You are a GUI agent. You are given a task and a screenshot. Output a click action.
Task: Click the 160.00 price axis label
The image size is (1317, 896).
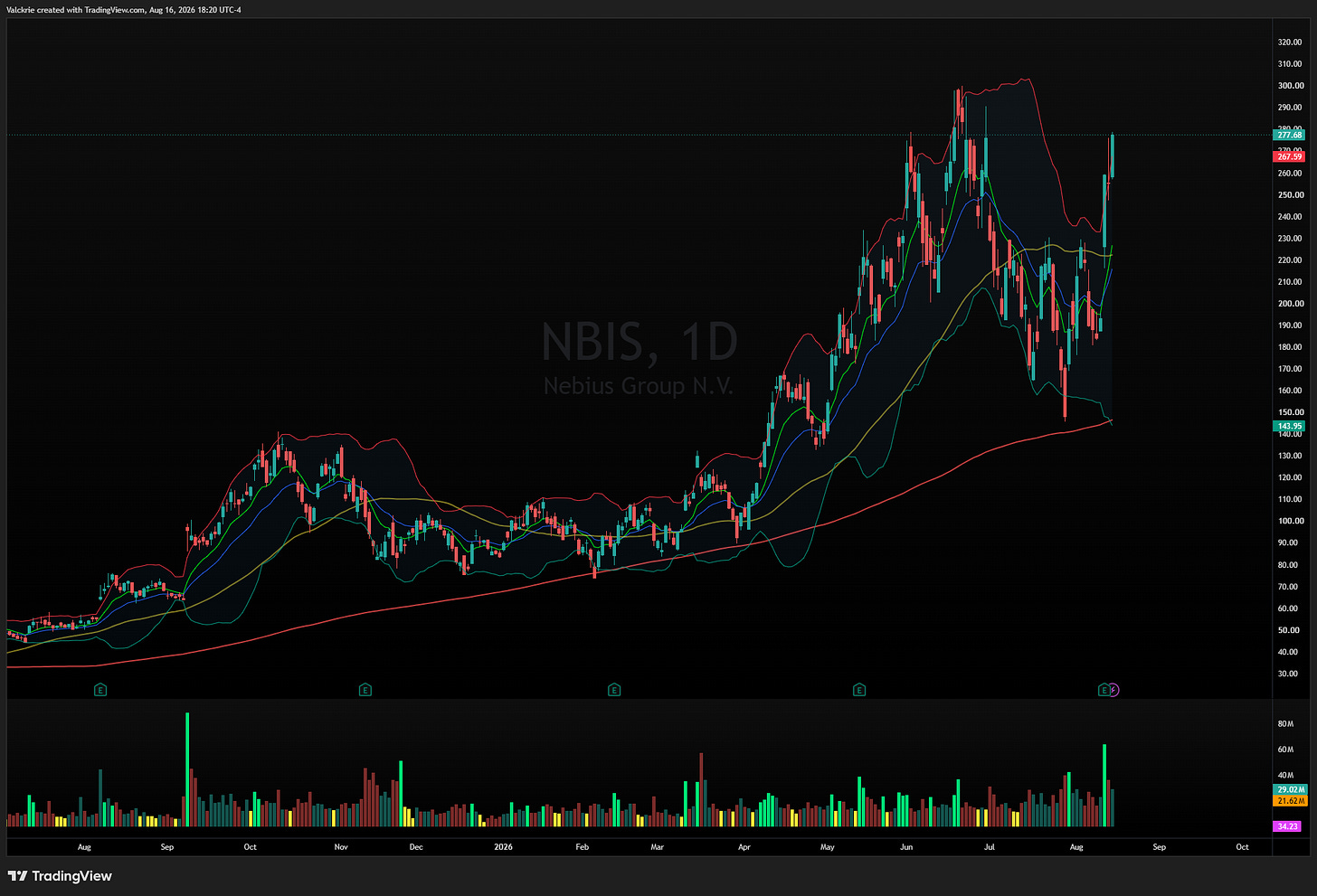coord(1290,391)
